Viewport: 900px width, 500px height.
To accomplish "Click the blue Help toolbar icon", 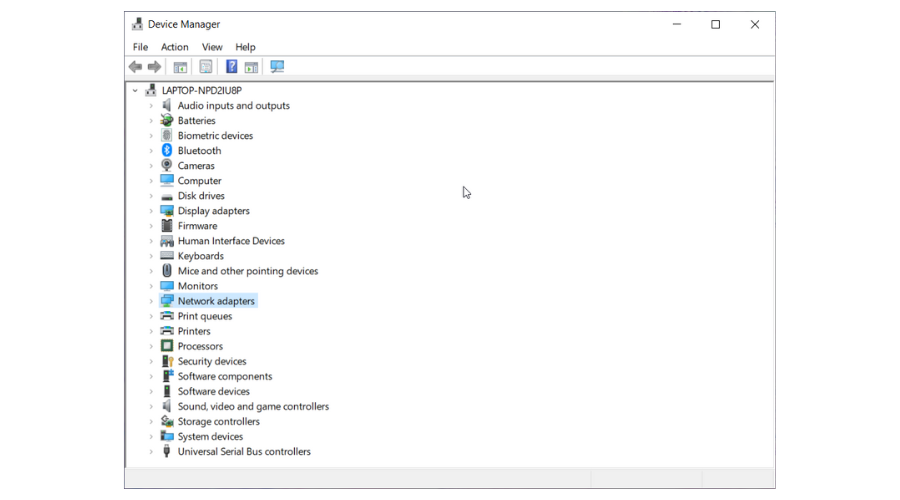I will [231, 67].
